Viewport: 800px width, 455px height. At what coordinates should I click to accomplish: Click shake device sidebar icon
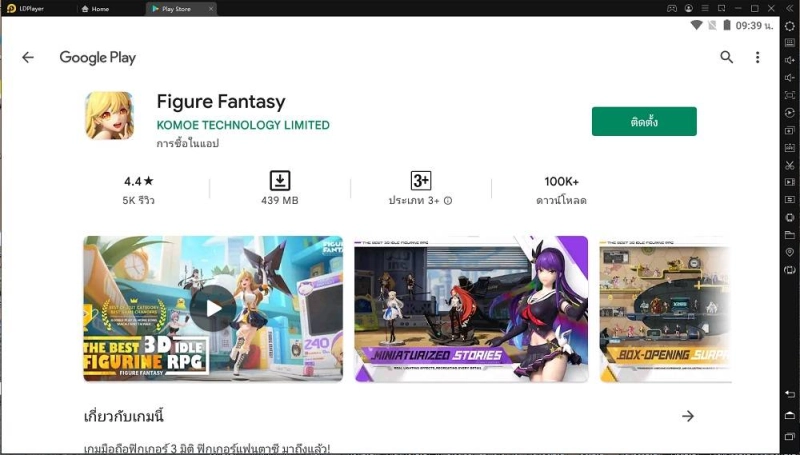click(x=789, y=218)
